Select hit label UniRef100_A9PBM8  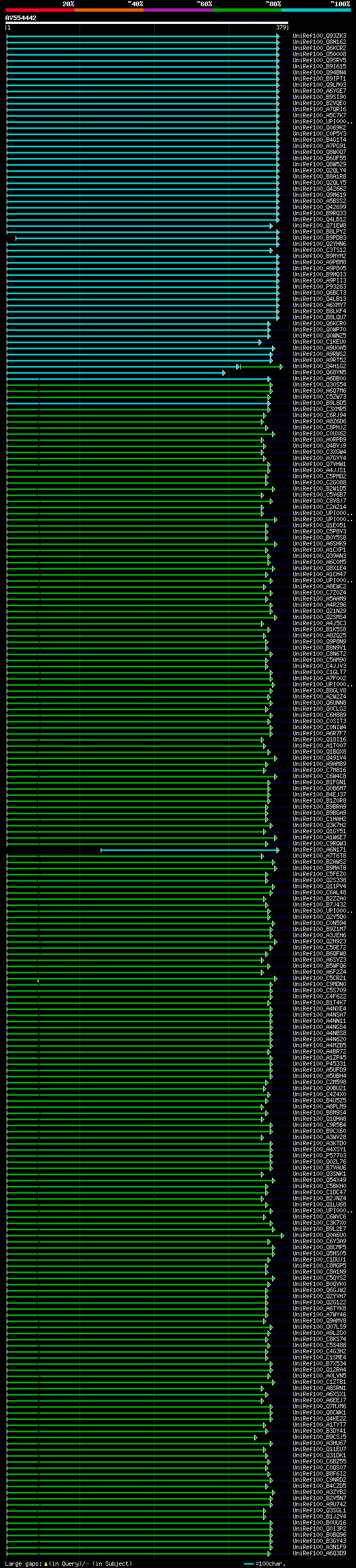[319, 263]
